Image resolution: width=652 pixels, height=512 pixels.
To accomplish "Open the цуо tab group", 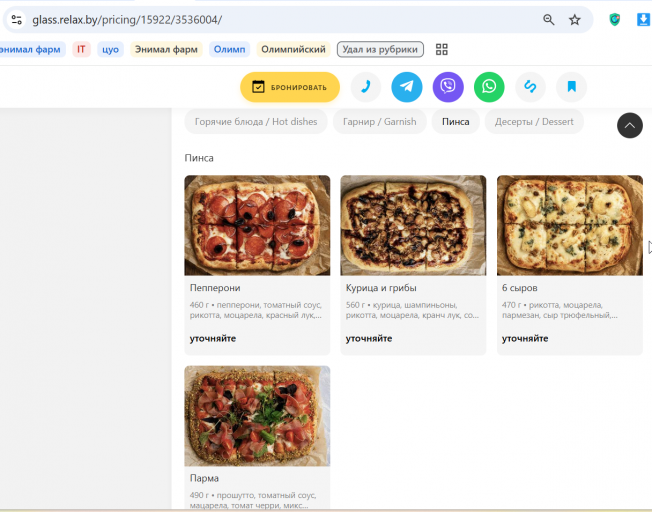I will pyautogui.click(x=110, y=49).
